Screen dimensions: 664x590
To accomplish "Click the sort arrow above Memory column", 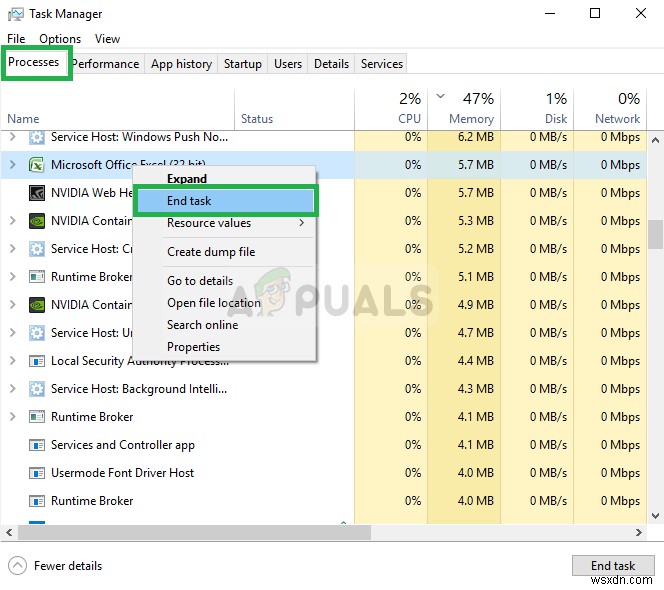I will point(440,96).
